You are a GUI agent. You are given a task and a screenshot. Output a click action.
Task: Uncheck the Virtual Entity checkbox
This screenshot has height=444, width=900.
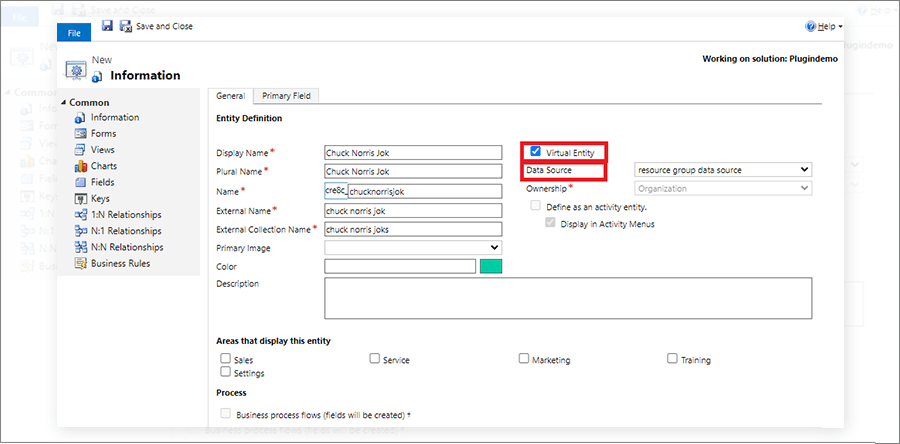click(x=536, y=152)
